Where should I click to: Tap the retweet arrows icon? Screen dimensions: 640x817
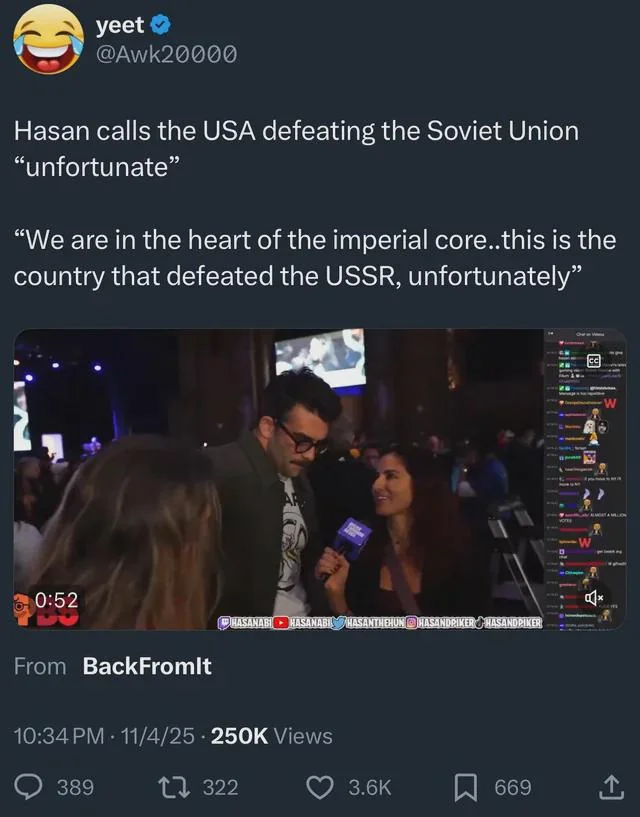coord(174,787)
